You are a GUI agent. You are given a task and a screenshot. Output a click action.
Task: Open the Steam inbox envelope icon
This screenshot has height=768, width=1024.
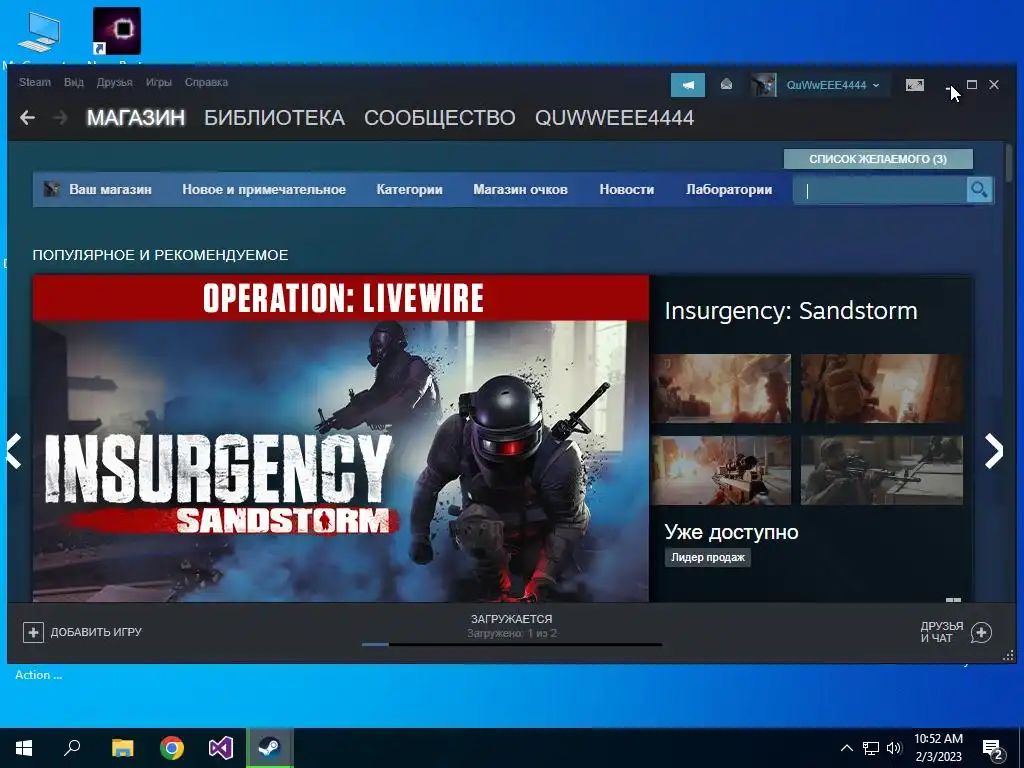point(726,85)
